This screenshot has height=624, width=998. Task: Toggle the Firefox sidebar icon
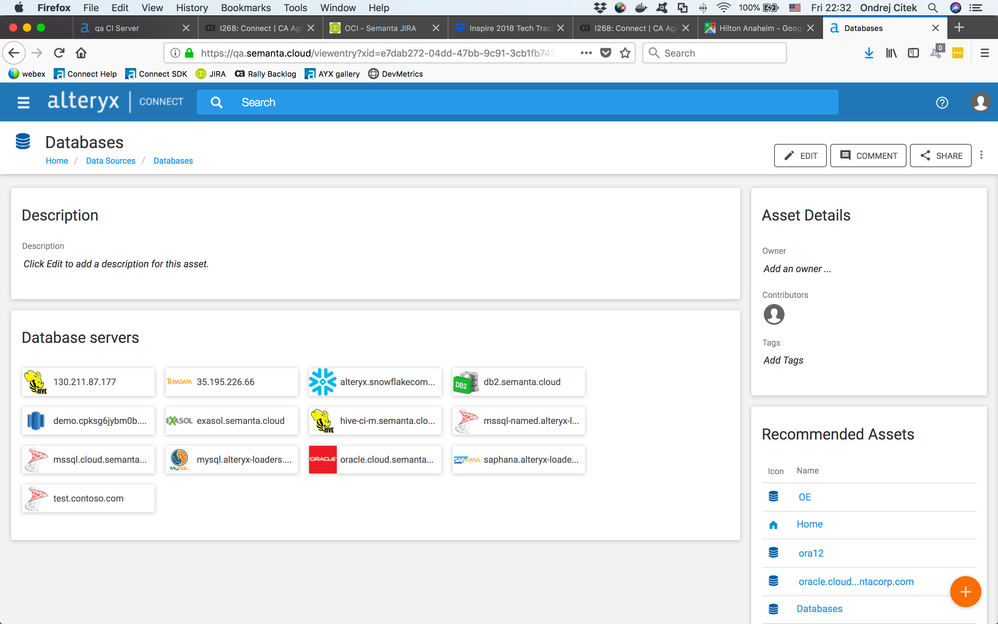913,53
